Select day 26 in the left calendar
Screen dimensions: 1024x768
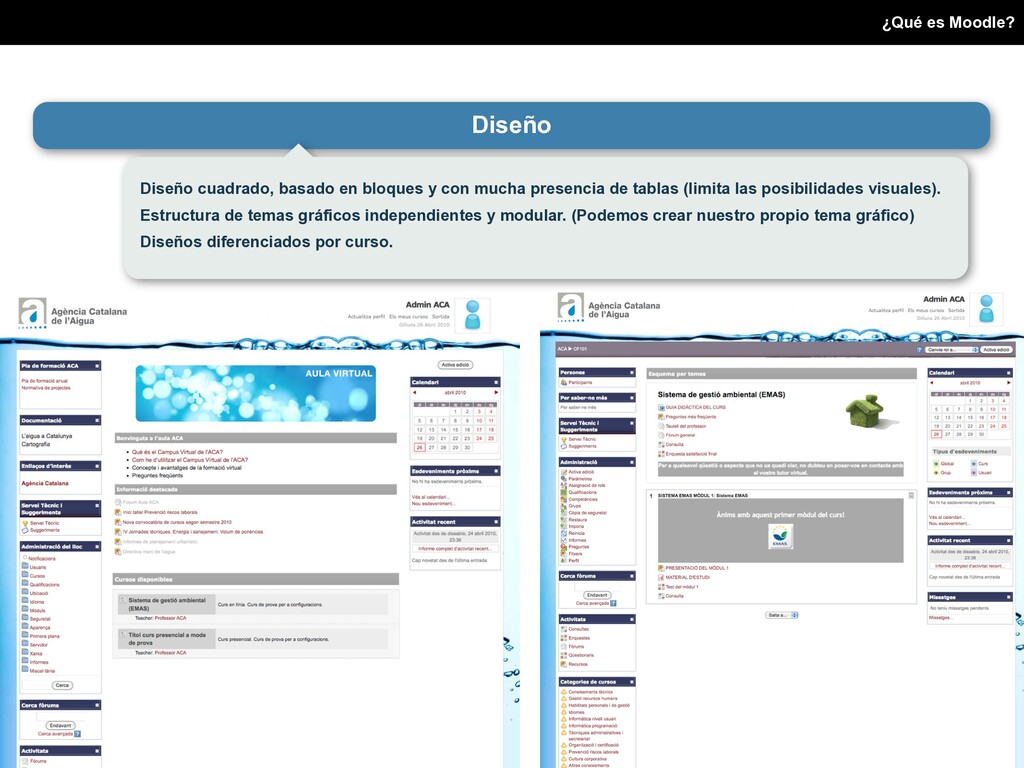click(x=419, y=447)
